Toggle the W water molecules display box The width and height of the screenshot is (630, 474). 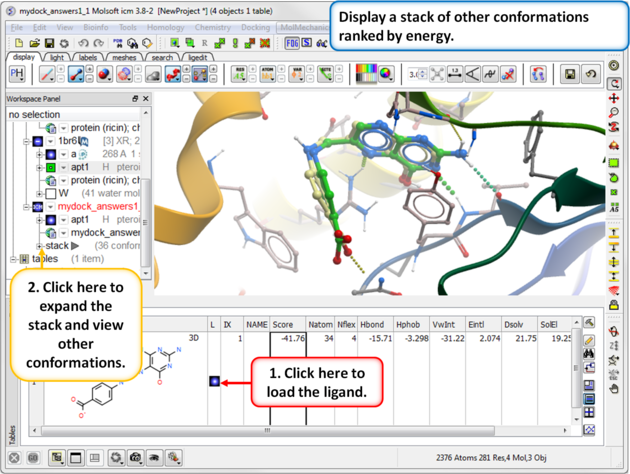click(x=50, y=193)
